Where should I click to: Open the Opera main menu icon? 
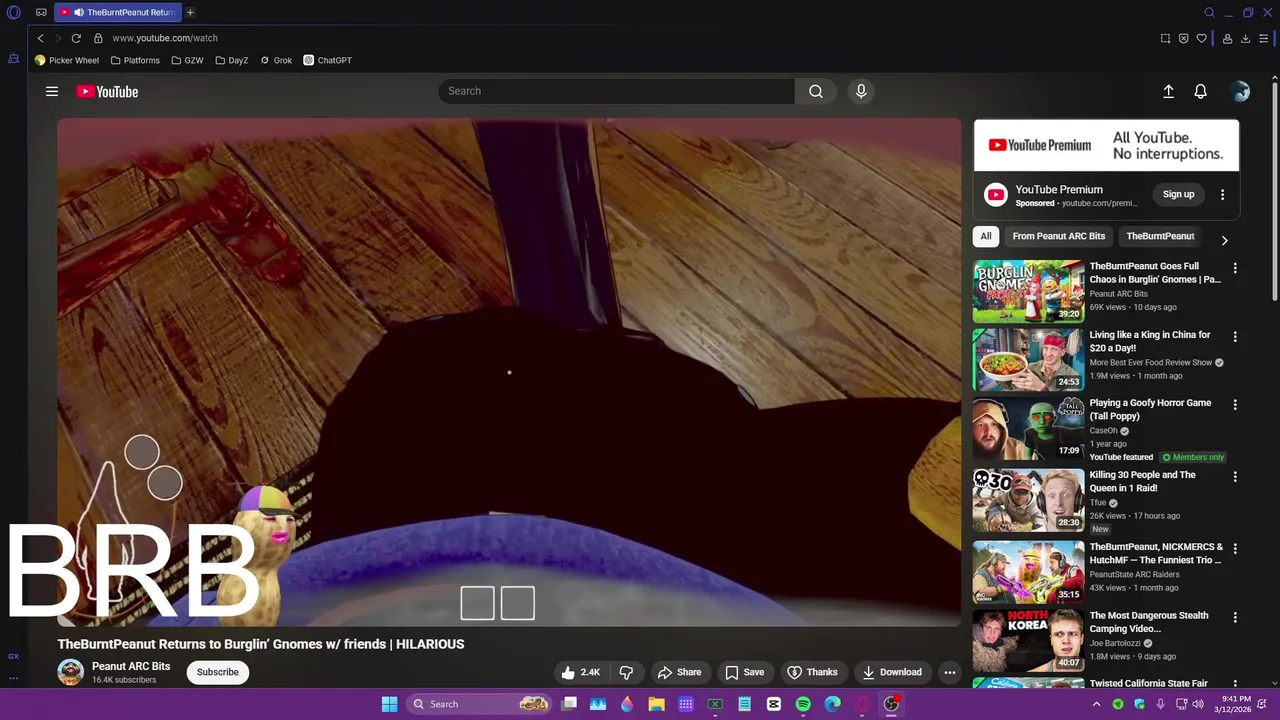coord(14,13)
